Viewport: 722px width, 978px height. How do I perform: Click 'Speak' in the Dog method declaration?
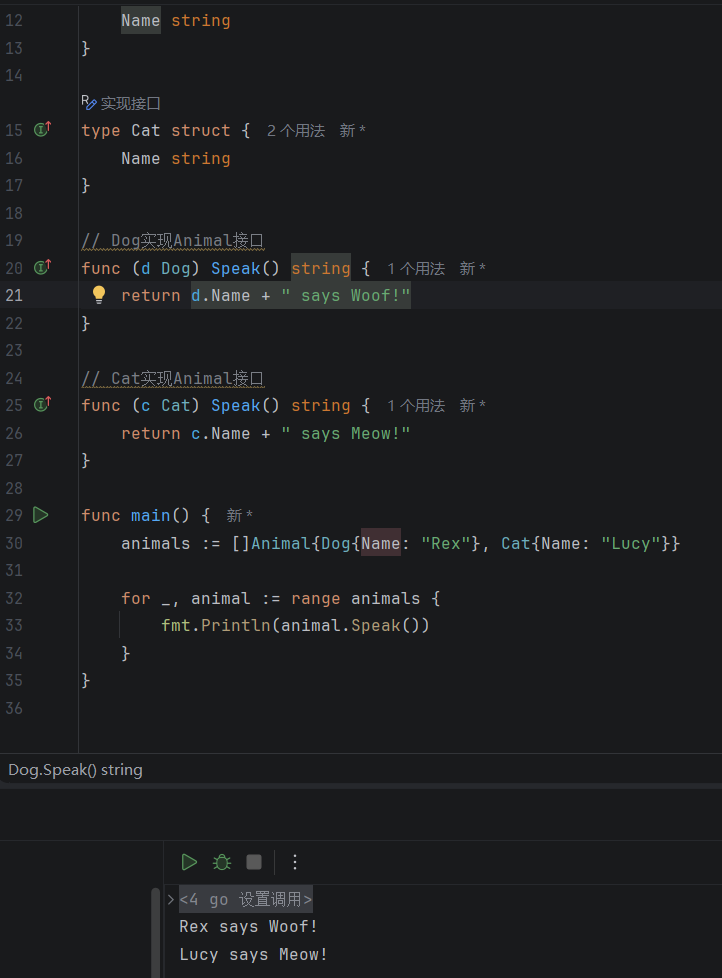click(x=236, y=268)
